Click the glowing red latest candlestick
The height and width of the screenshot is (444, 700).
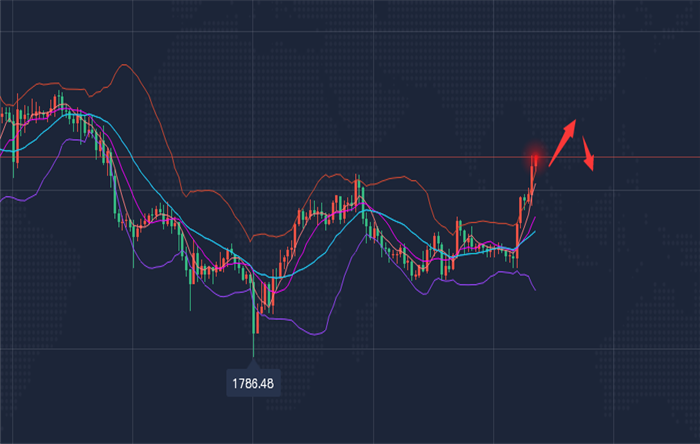pos(535,162)
